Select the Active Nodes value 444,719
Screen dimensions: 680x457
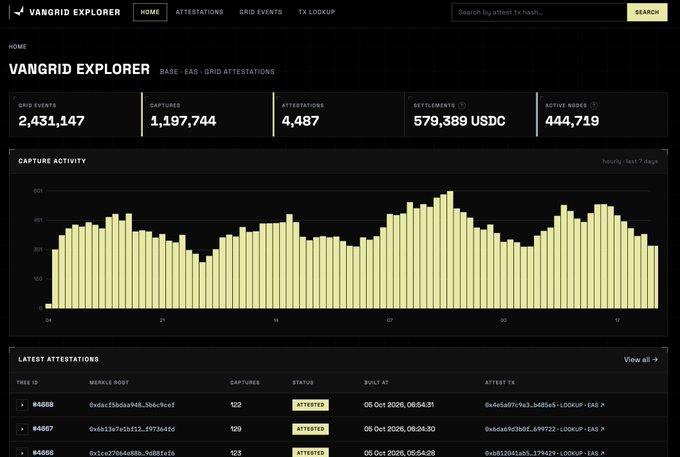[x=572, y=121]
